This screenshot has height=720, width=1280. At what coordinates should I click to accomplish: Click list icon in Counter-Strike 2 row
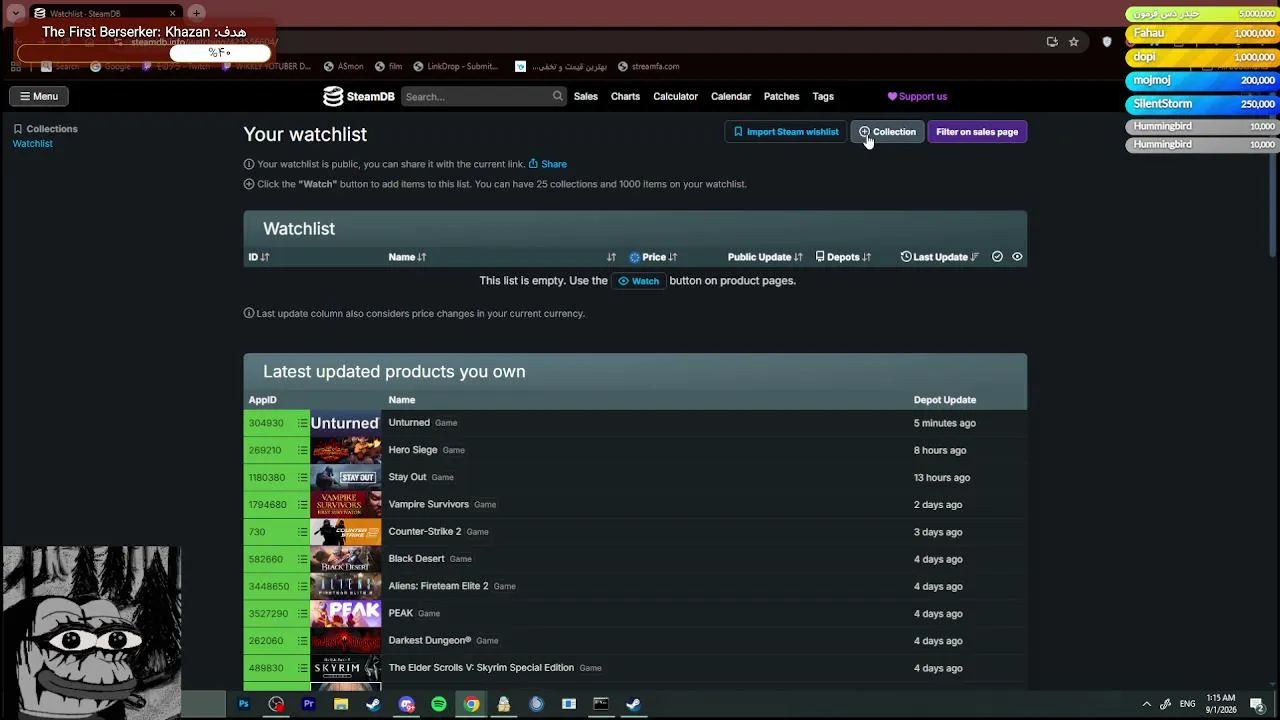(302, 532)
